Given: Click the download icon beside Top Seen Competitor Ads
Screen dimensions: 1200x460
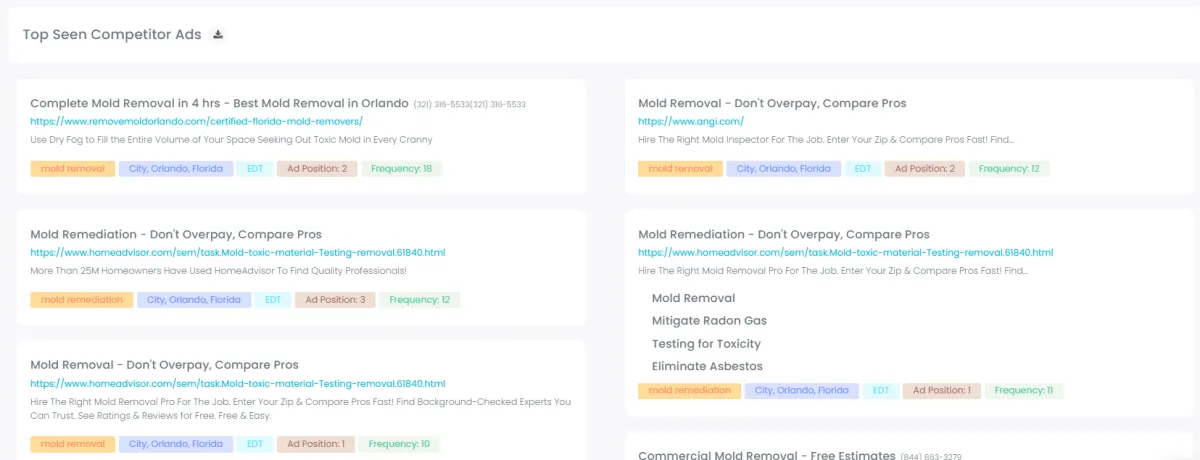Looking at the screenshot, I should click(218, 35).
